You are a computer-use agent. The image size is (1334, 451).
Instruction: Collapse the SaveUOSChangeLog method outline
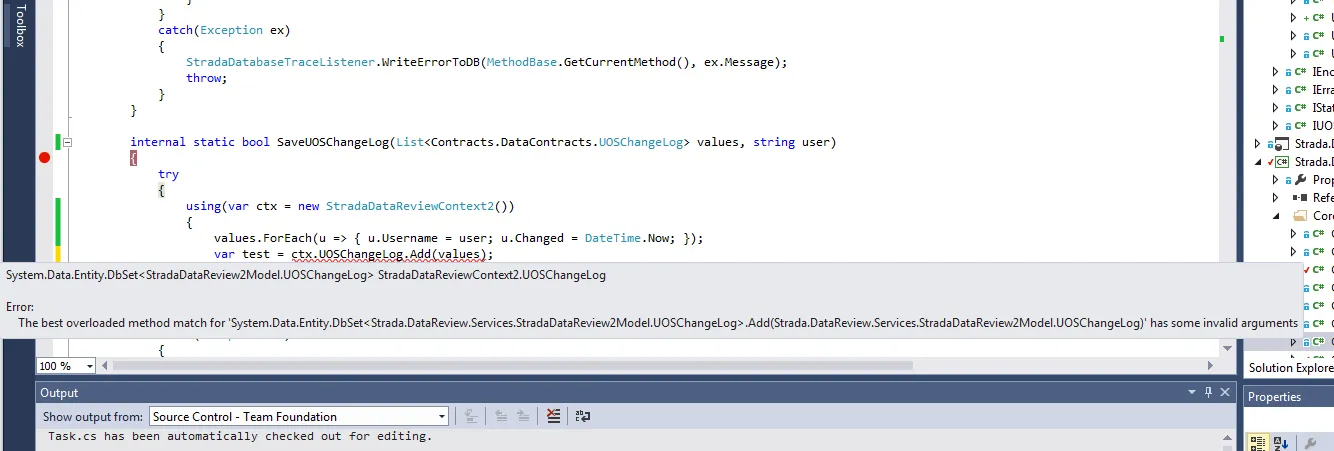68,143
